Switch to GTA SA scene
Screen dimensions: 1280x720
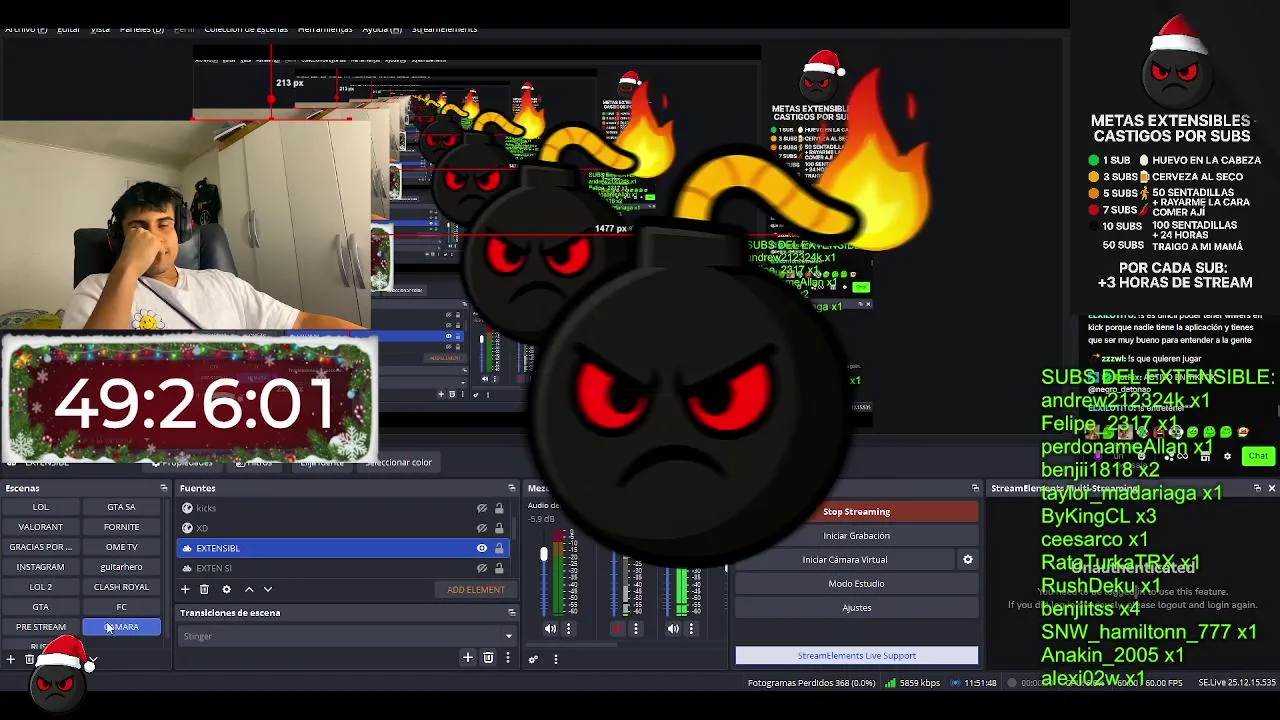point(121,507)
